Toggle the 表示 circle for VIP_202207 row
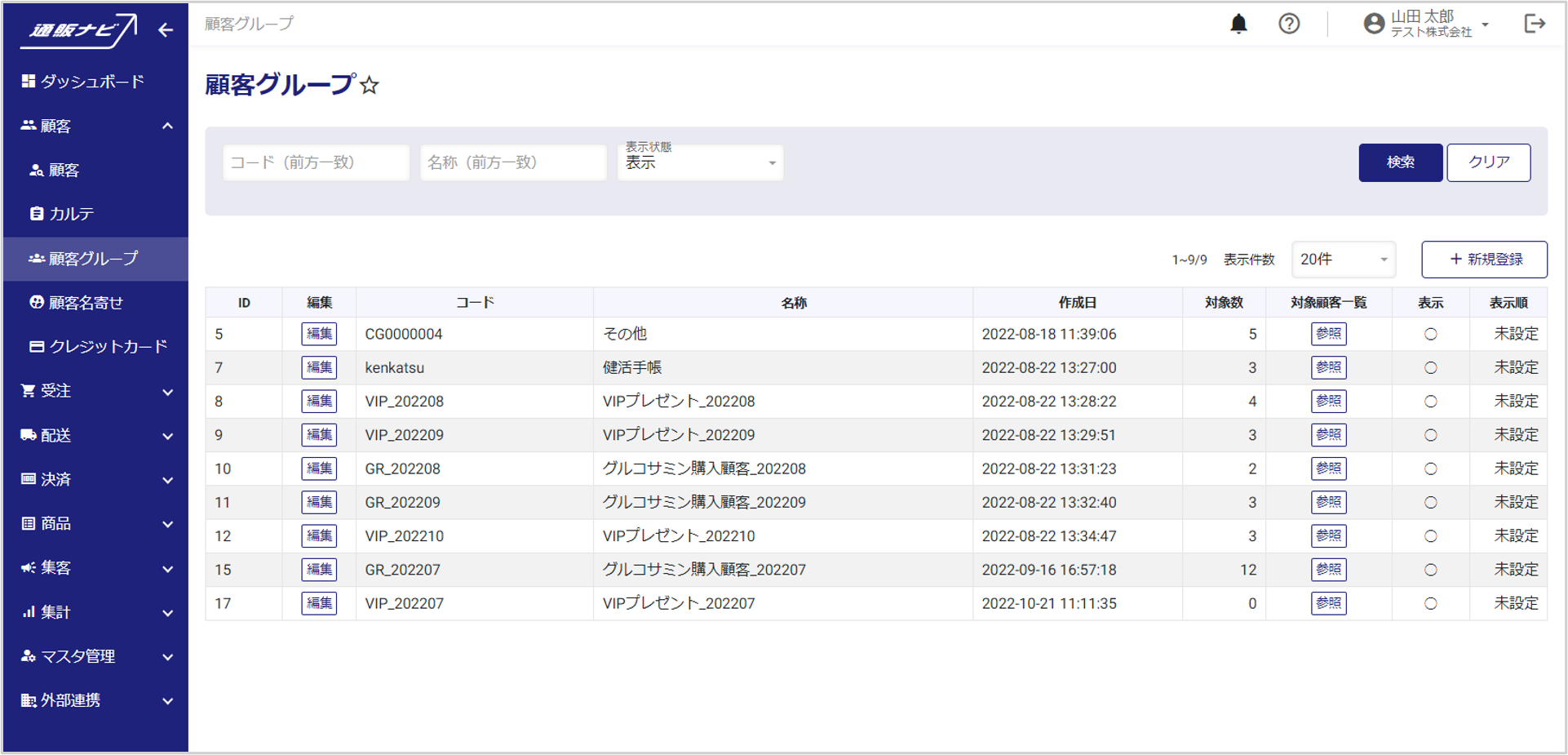The image size is (1568, 755). point(1430,604)
